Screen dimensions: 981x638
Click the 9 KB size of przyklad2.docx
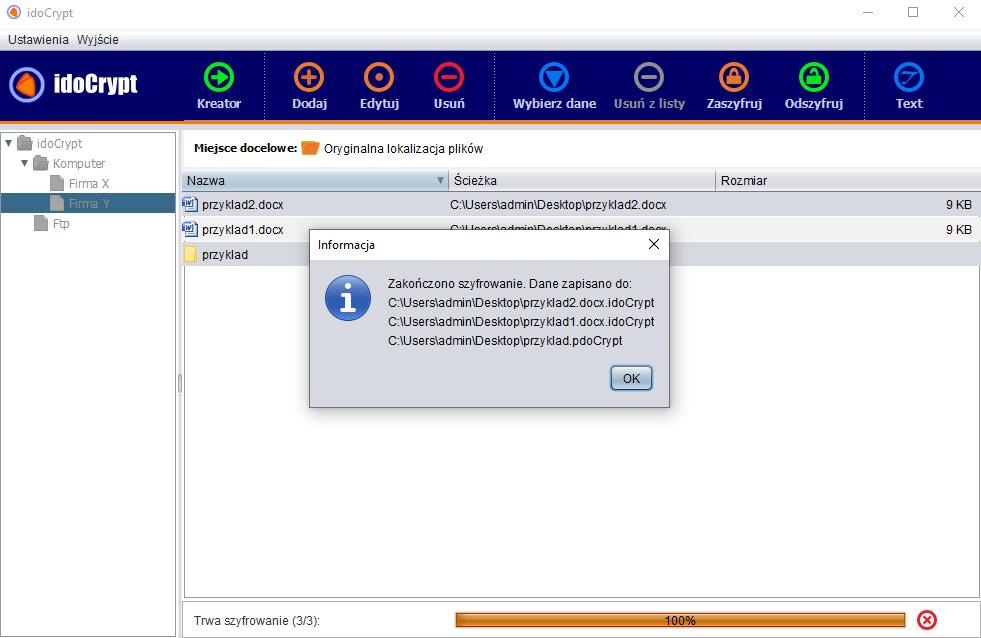click(x=958, y=205)
